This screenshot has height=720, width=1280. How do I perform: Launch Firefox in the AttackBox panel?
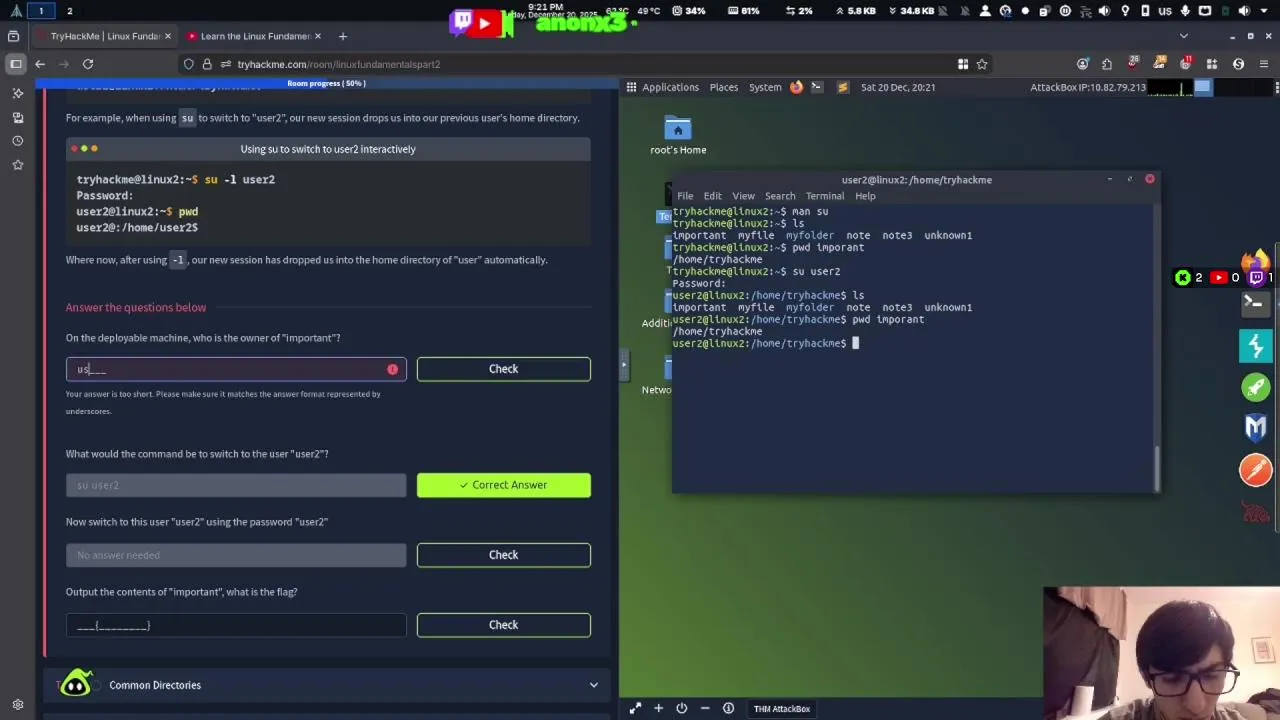pos(796,87)
